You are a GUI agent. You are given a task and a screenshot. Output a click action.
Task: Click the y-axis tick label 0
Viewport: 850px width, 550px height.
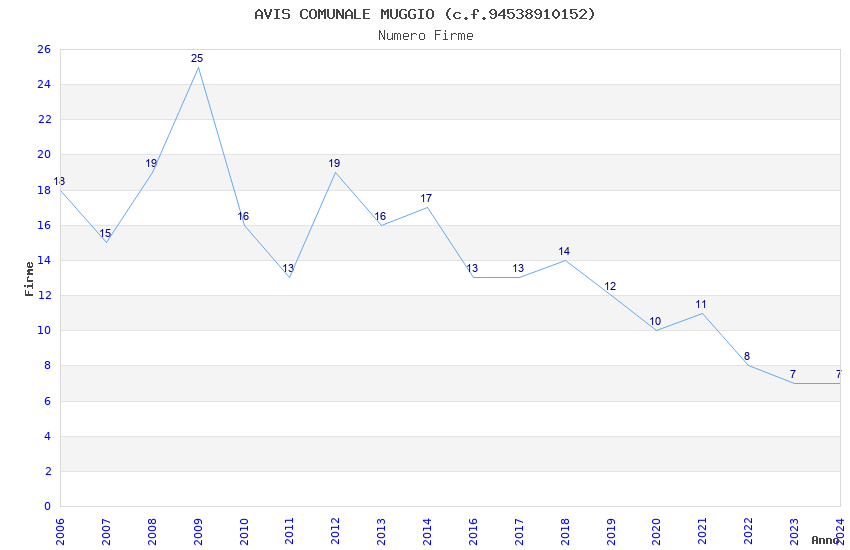click(48, 507)
